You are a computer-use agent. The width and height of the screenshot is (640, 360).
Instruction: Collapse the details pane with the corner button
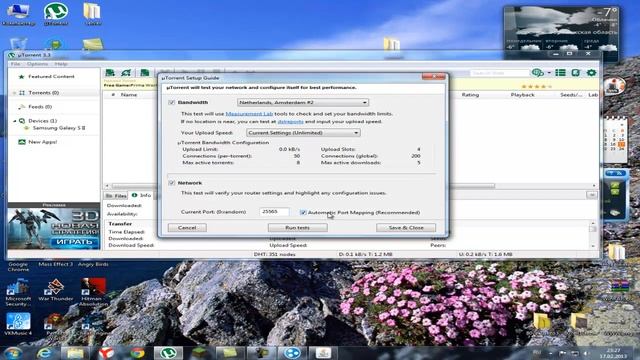click(x=591, y=196)
